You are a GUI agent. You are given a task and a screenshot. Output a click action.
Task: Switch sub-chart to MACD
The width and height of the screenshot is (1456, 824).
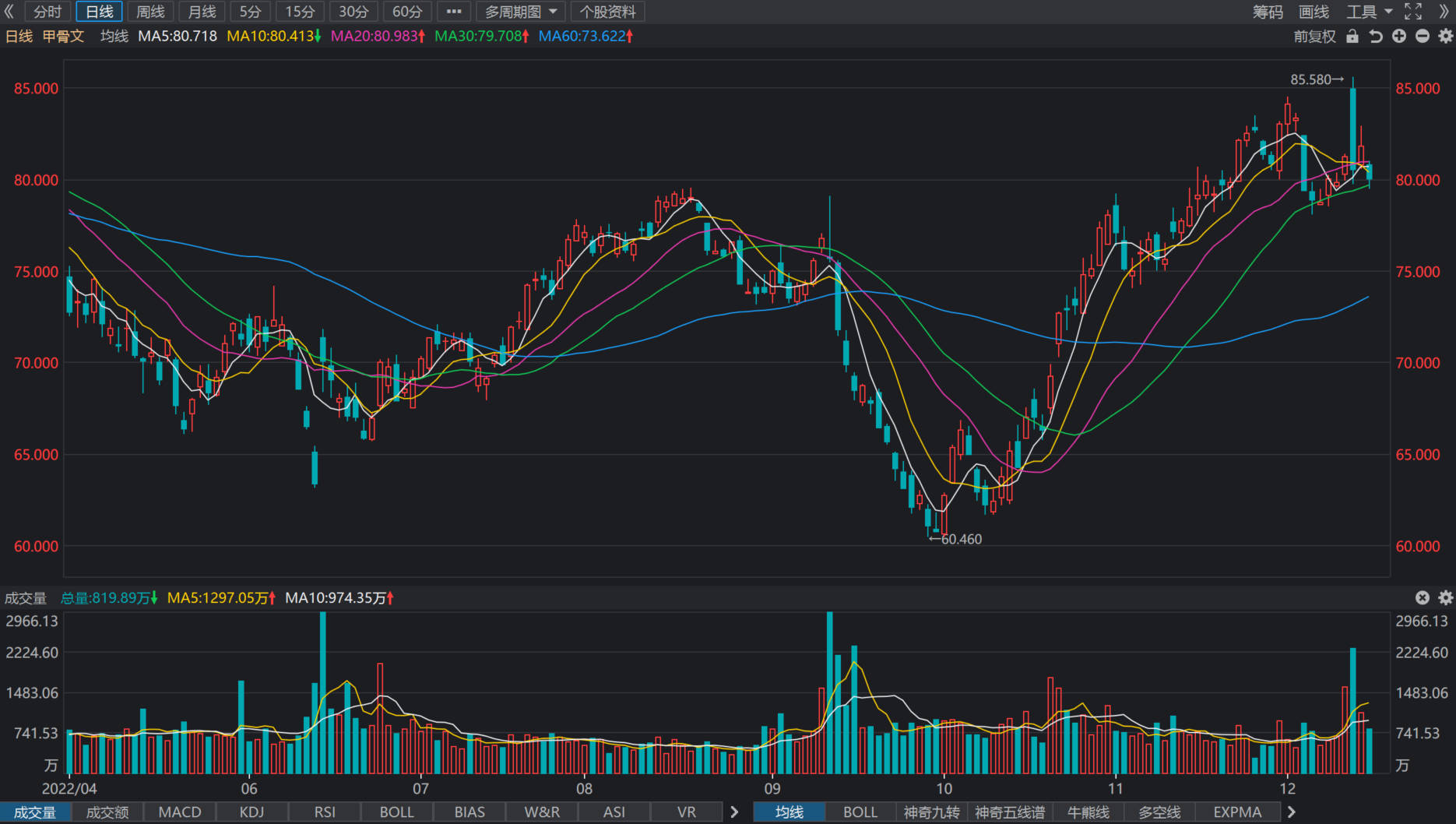[180, 812]
